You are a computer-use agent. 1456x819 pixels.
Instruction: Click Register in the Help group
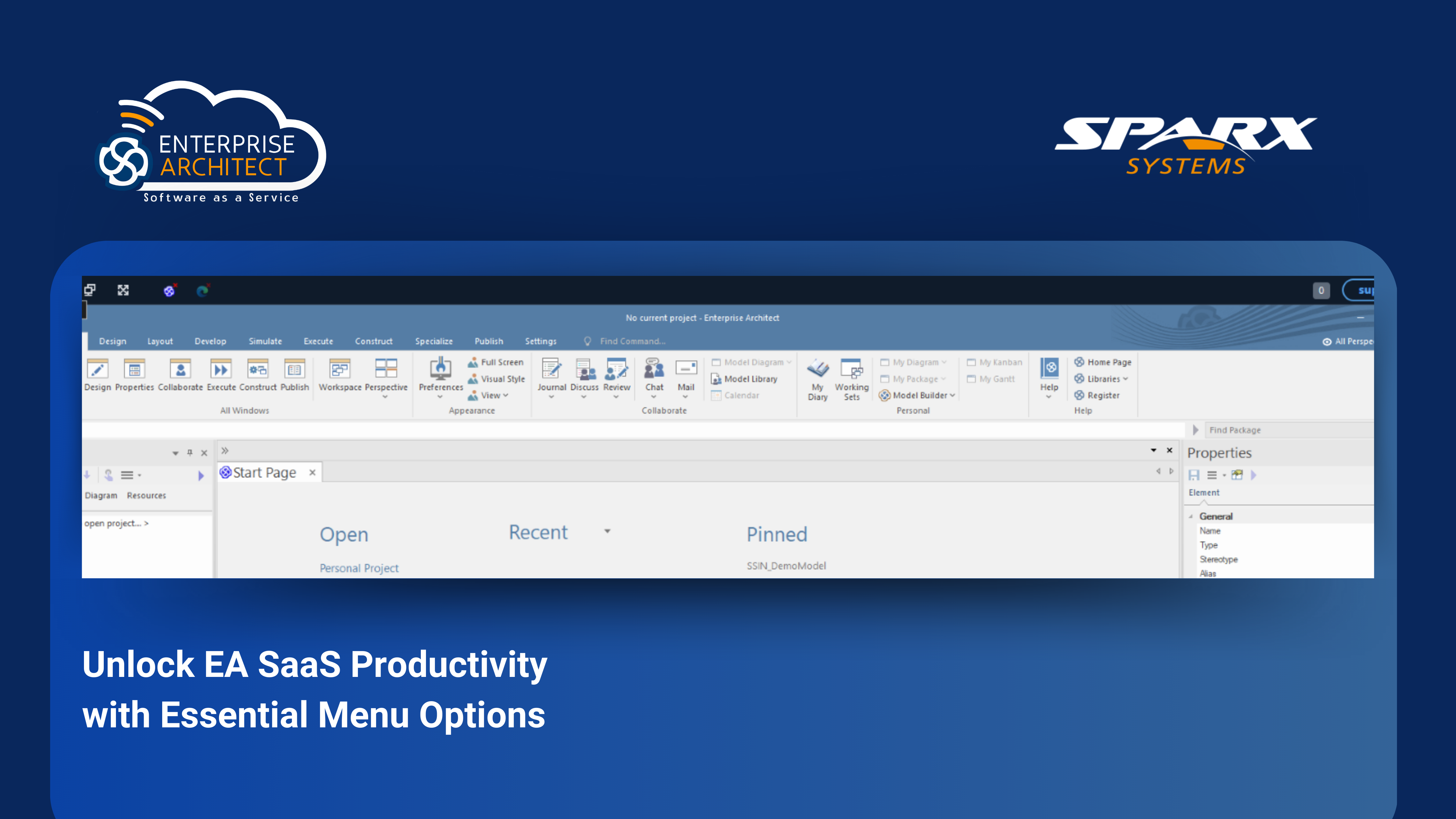[1097, 396]
